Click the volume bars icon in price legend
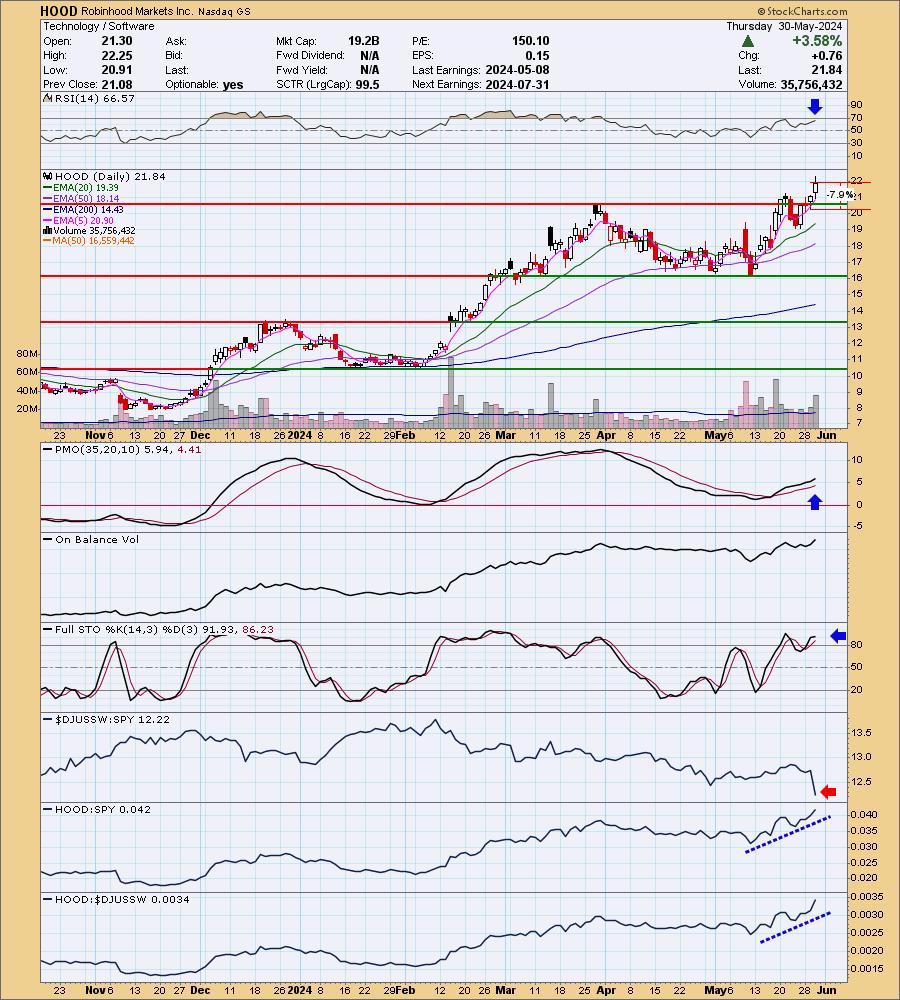This screenshot has width=900, height=1000. tap(48, 230)
